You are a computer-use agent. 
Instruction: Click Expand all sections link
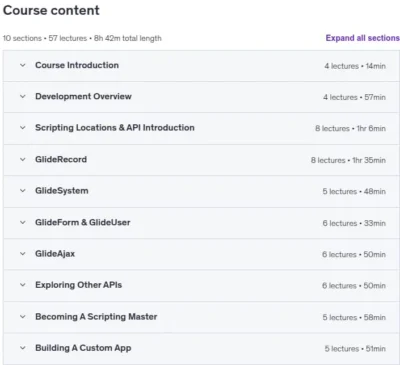[x=363, y=38]
